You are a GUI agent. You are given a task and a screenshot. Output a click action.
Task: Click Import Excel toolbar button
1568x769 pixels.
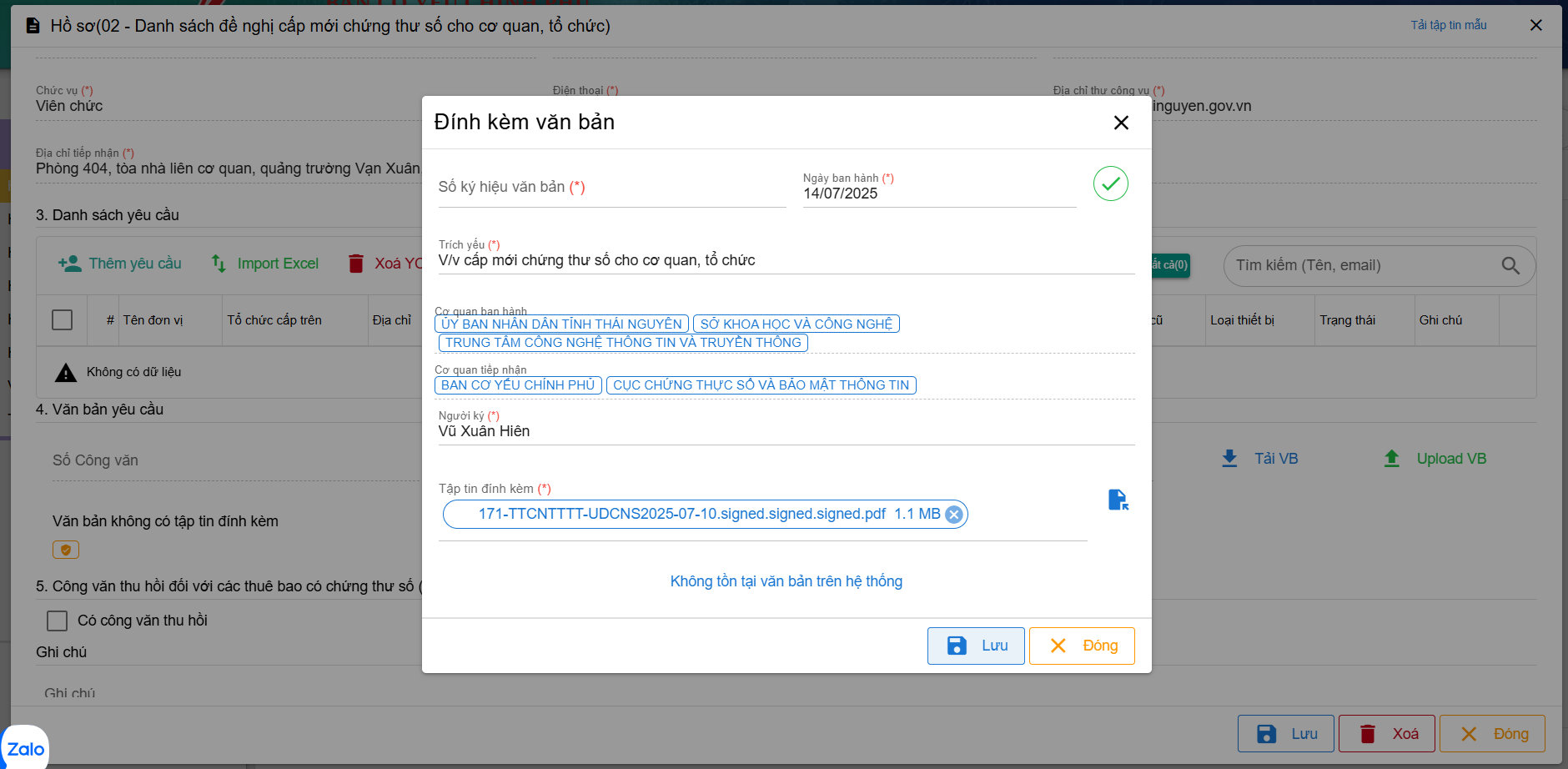[264, 264]
